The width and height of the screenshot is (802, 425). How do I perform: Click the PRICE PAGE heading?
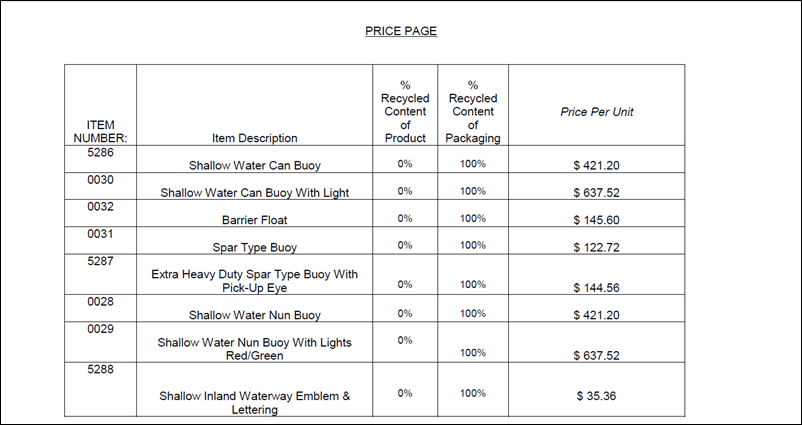pyautogui.click(x=400, y=31)
